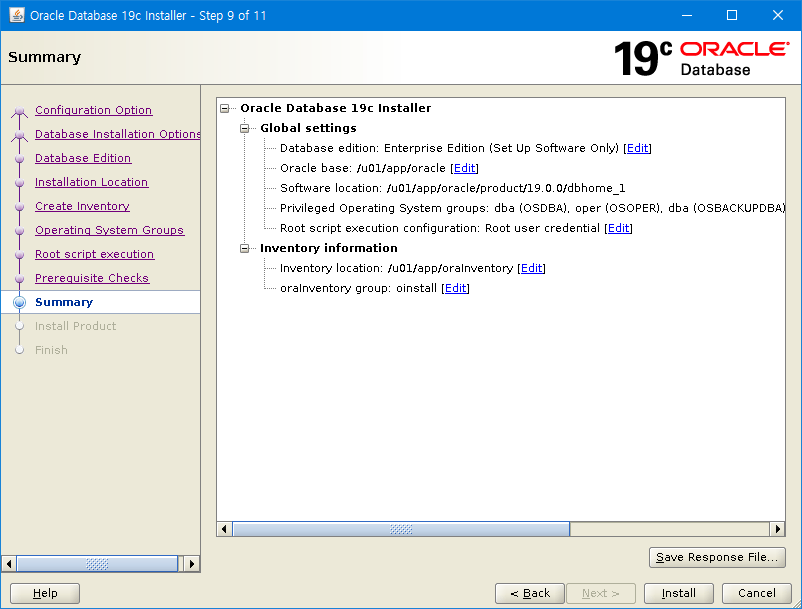Go back with the Back button
The image size is (802, 609).
[x=530, y=593]
